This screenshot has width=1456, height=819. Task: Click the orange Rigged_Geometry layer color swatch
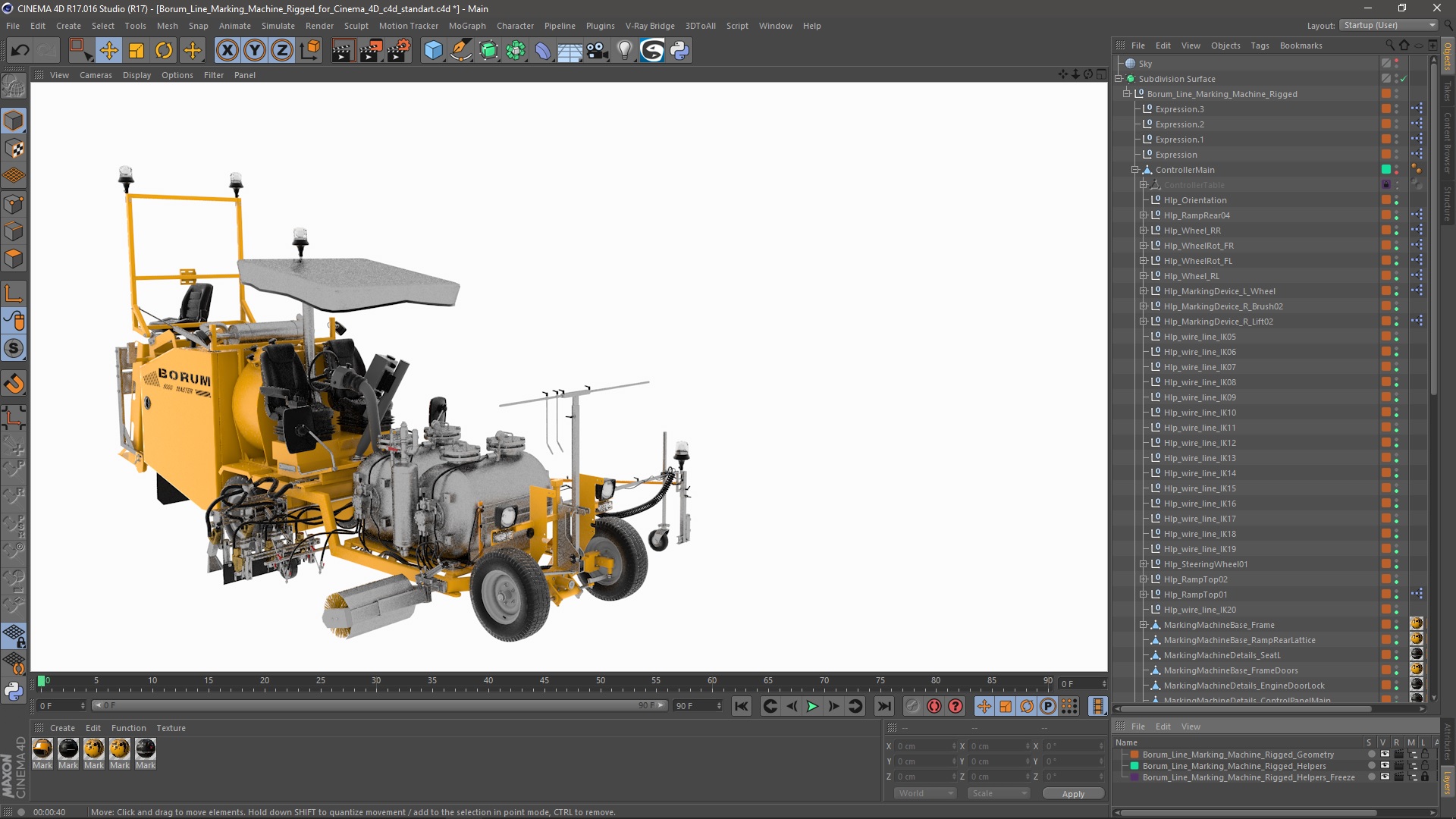(1134, 755)
